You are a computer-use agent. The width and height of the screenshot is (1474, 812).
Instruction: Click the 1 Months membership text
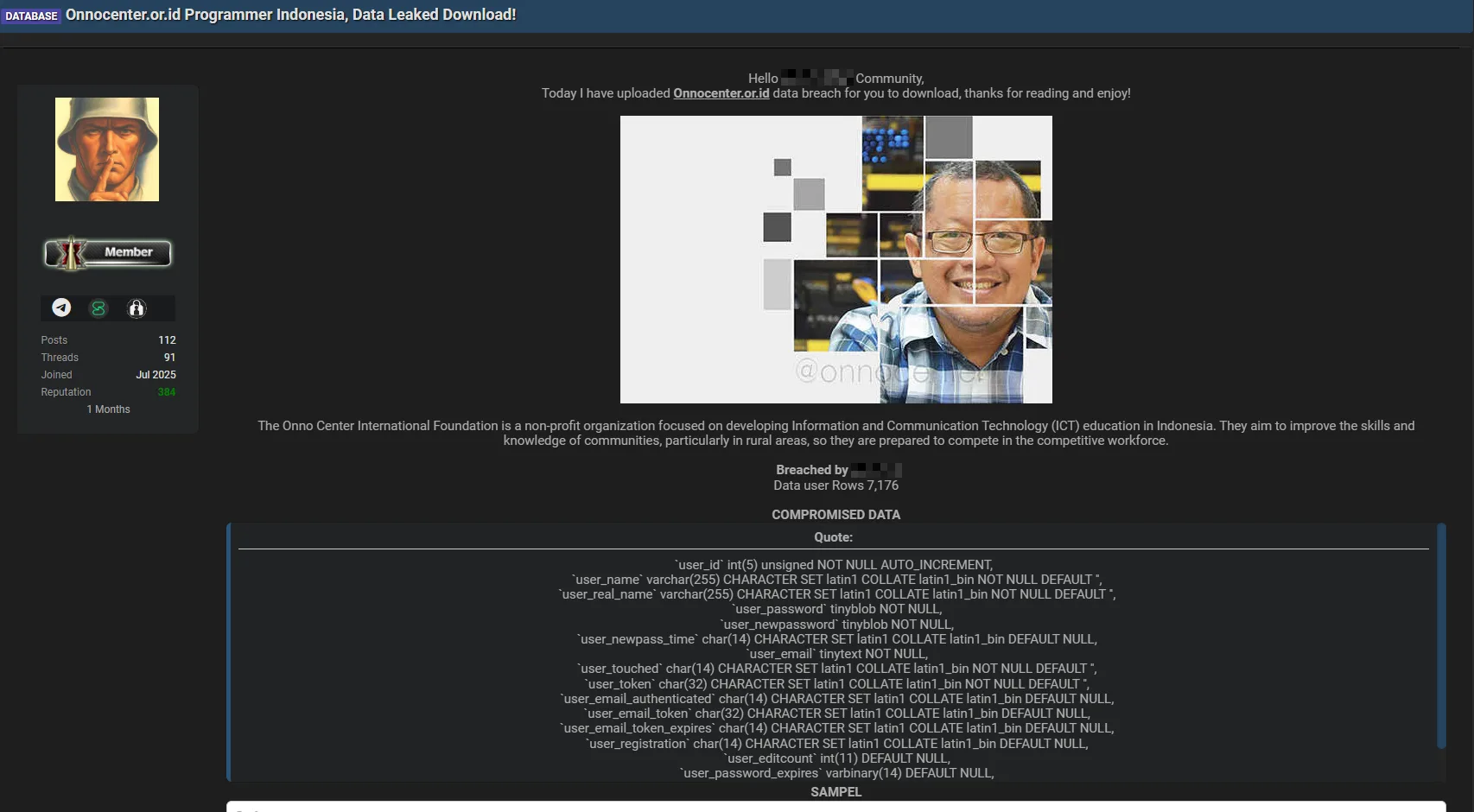[x=108, y=409]
